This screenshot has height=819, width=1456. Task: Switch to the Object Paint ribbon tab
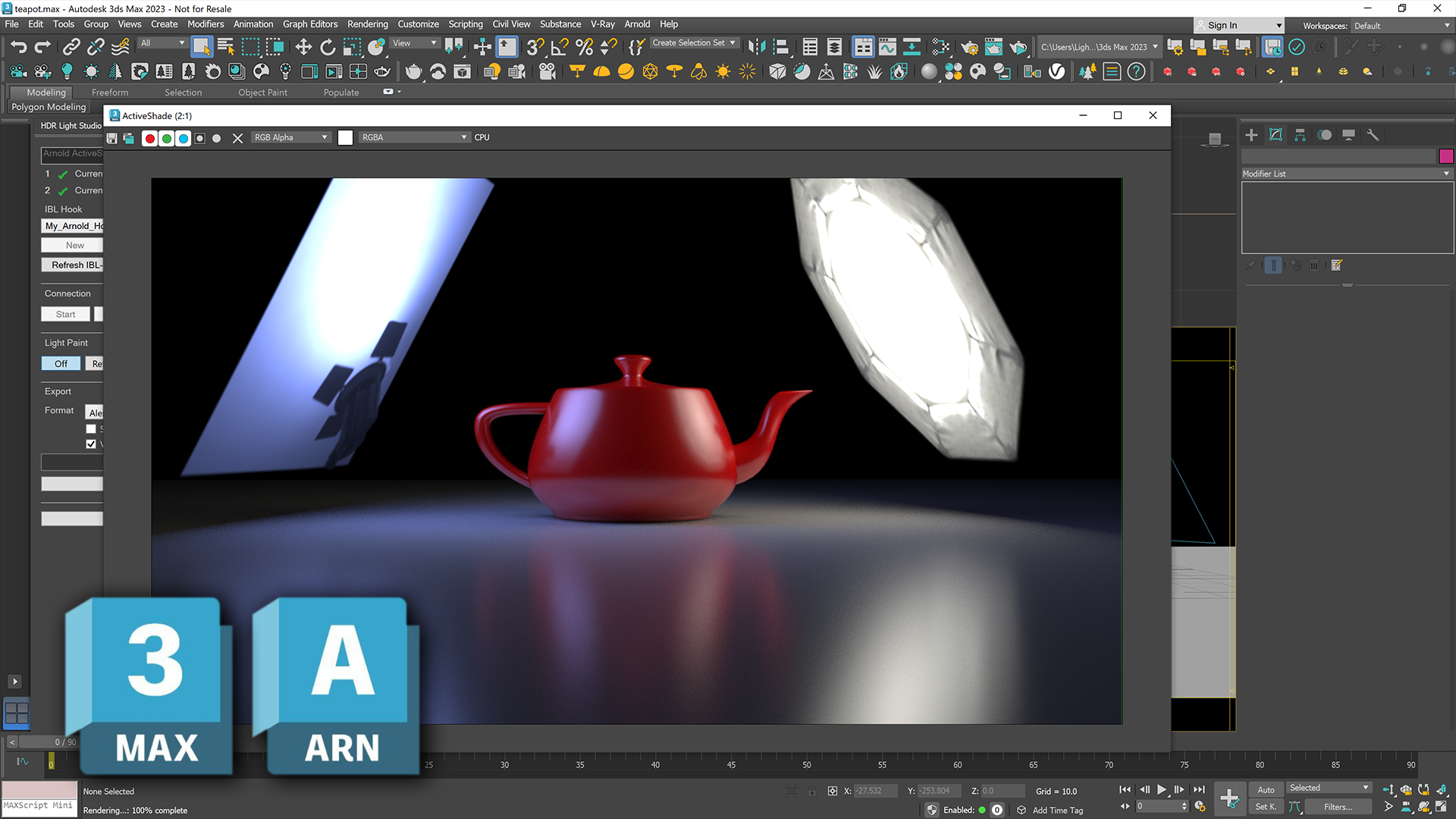tap(262, 93)
